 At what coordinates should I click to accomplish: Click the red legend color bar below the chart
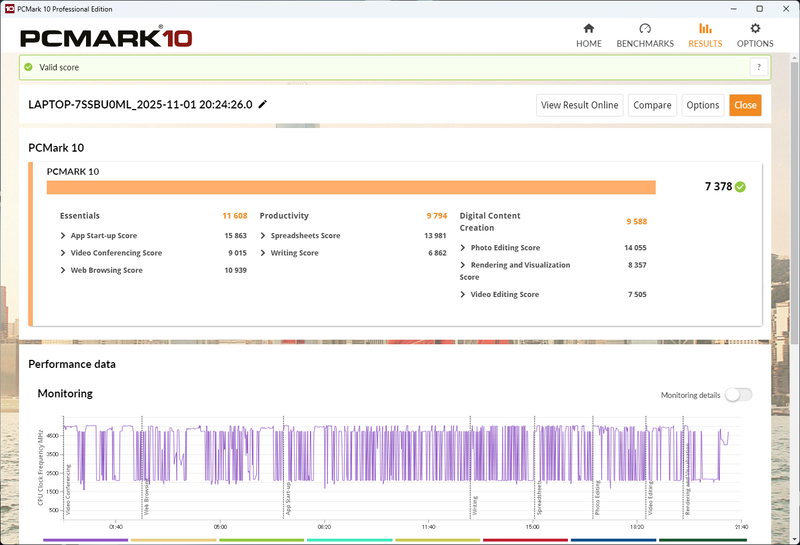pyautogui.click(x=525, y=540)
